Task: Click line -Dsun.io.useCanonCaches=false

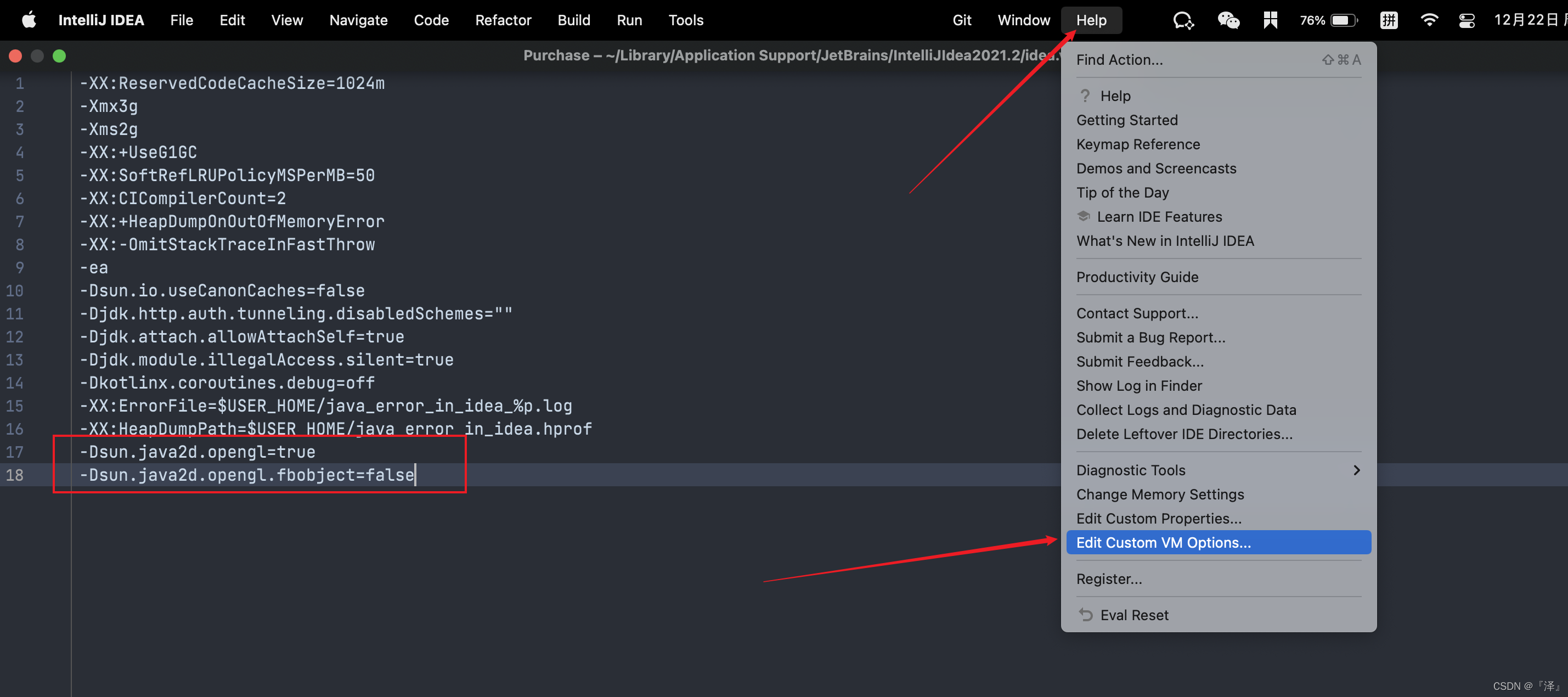Action: 222,290
